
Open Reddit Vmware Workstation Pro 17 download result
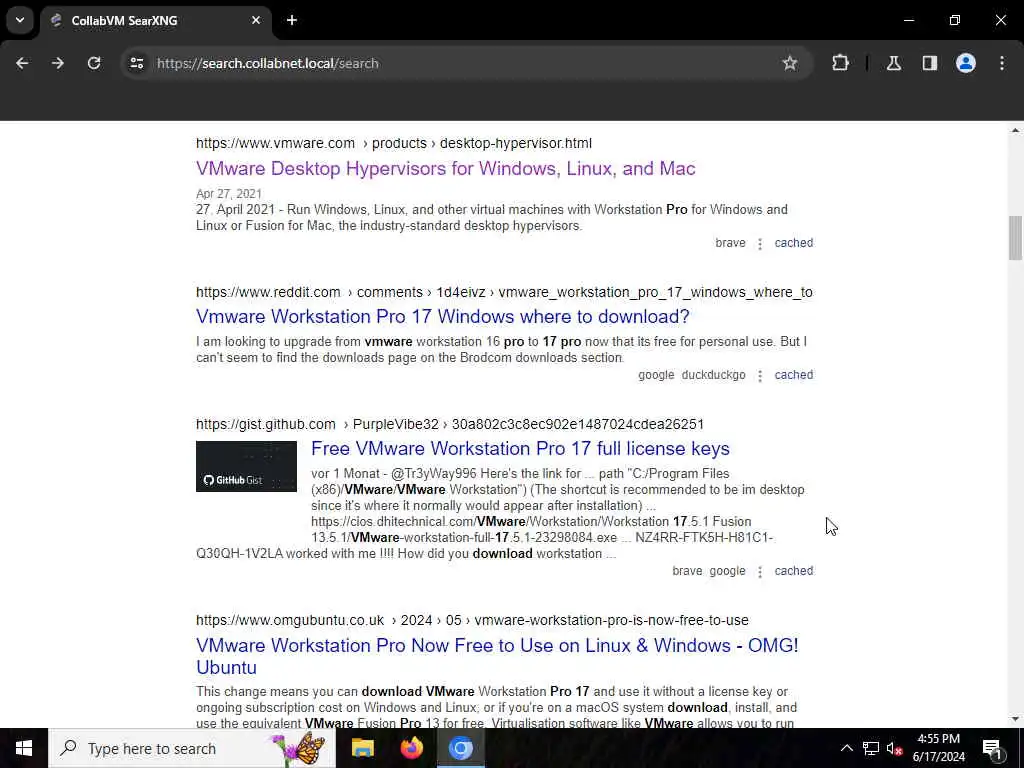pyautogui.click(x=443, y=317)
